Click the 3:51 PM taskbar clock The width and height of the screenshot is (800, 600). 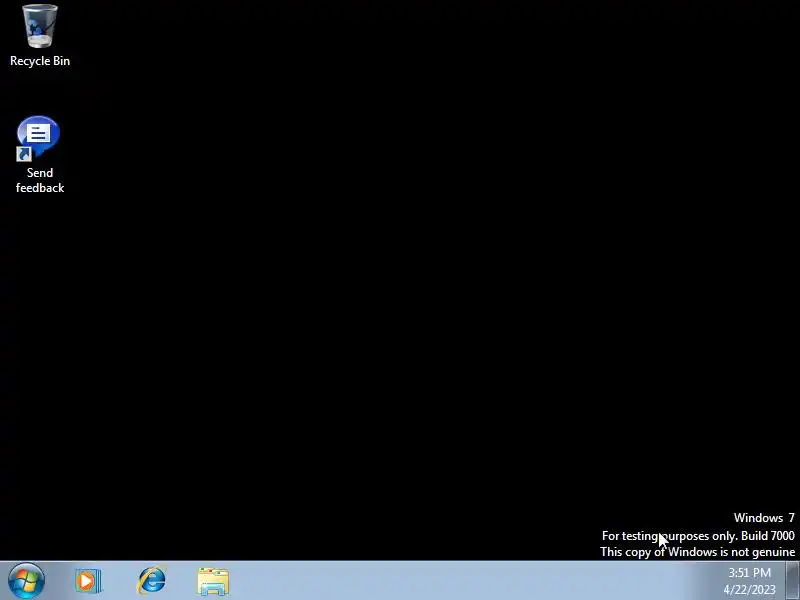coord(749,573)
